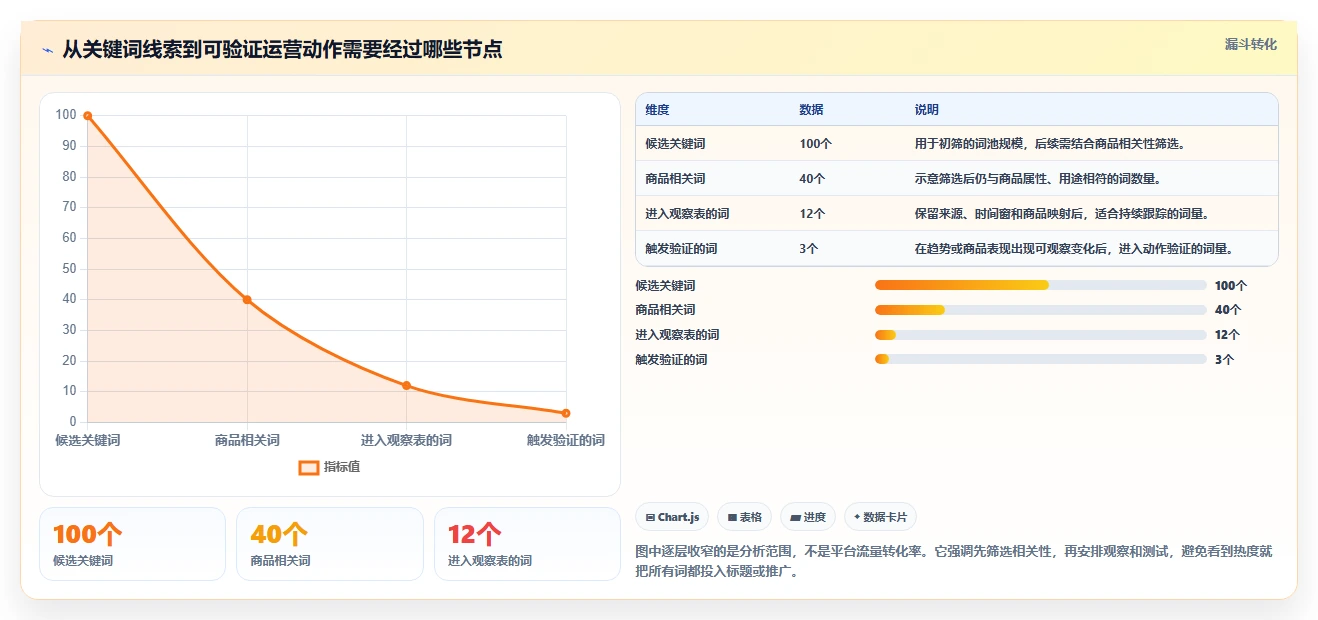Select the 数据卡片 chip
1318x620 pixels.
click(880, 517)
